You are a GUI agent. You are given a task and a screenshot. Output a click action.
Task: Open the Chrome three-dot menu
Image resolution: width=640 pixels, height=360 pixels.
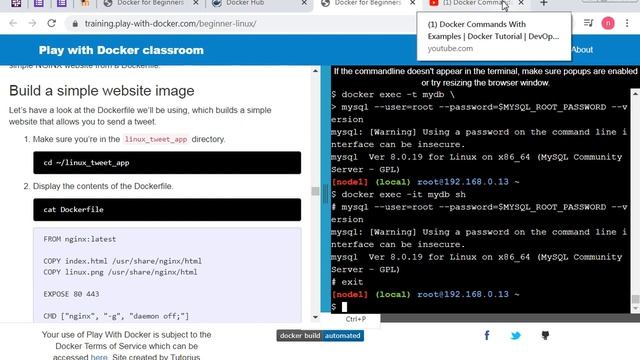coord(627,23)
